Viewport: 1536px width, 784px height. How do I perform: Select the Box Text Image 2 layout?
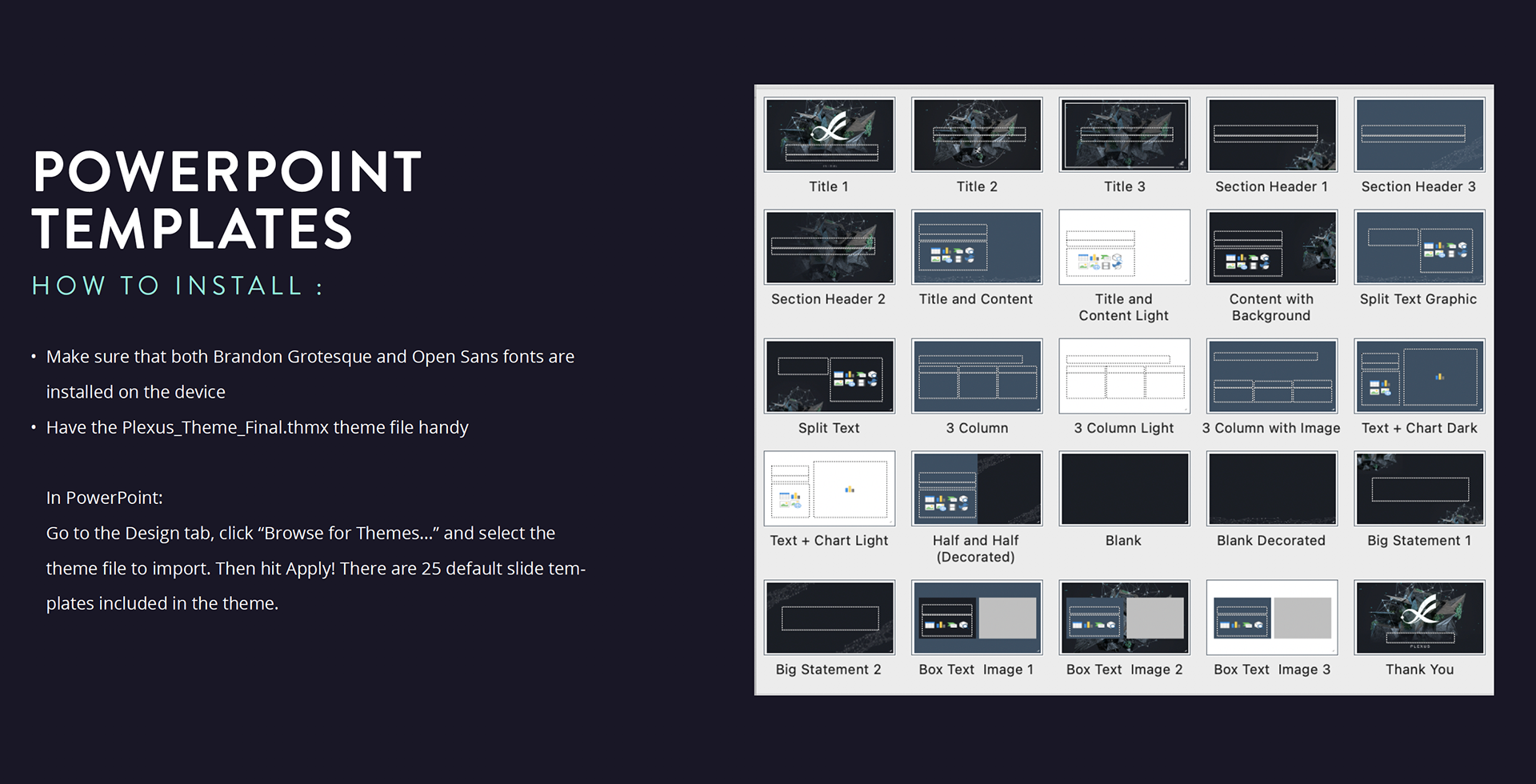(x=1124, y=618)
